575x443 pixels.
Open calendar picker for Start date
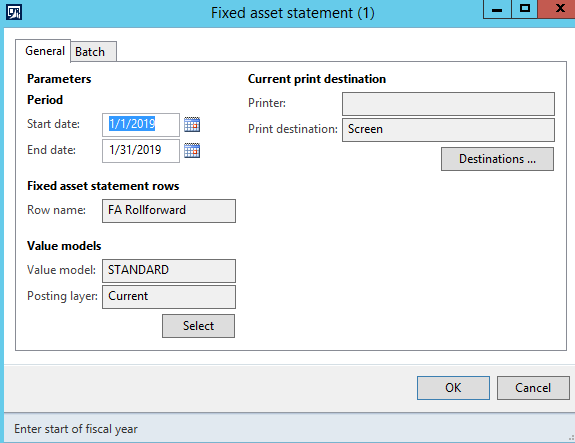pos(192,125)
